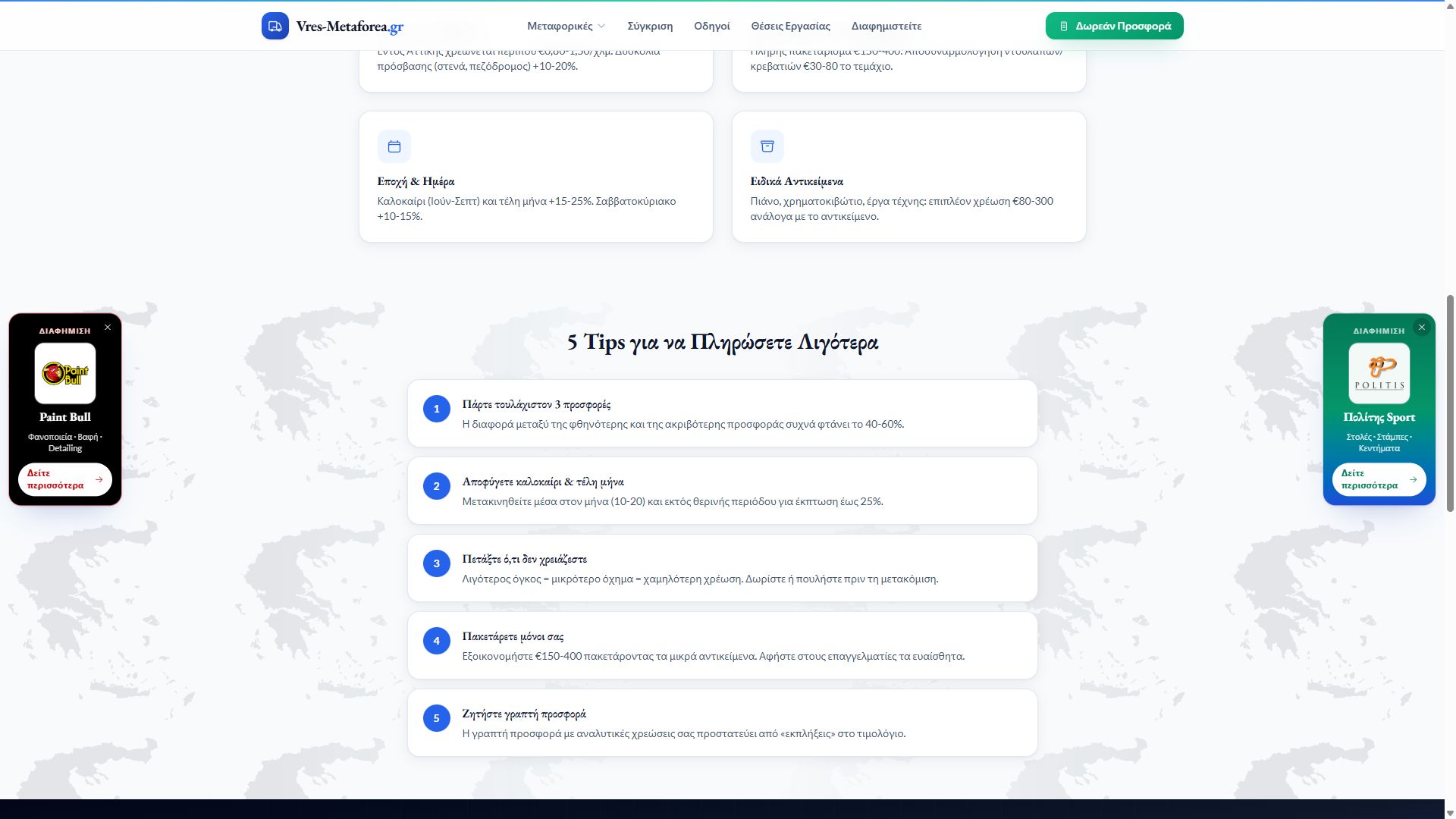Select the Εποχή & Ημέρα card title

tap(416, 181)
